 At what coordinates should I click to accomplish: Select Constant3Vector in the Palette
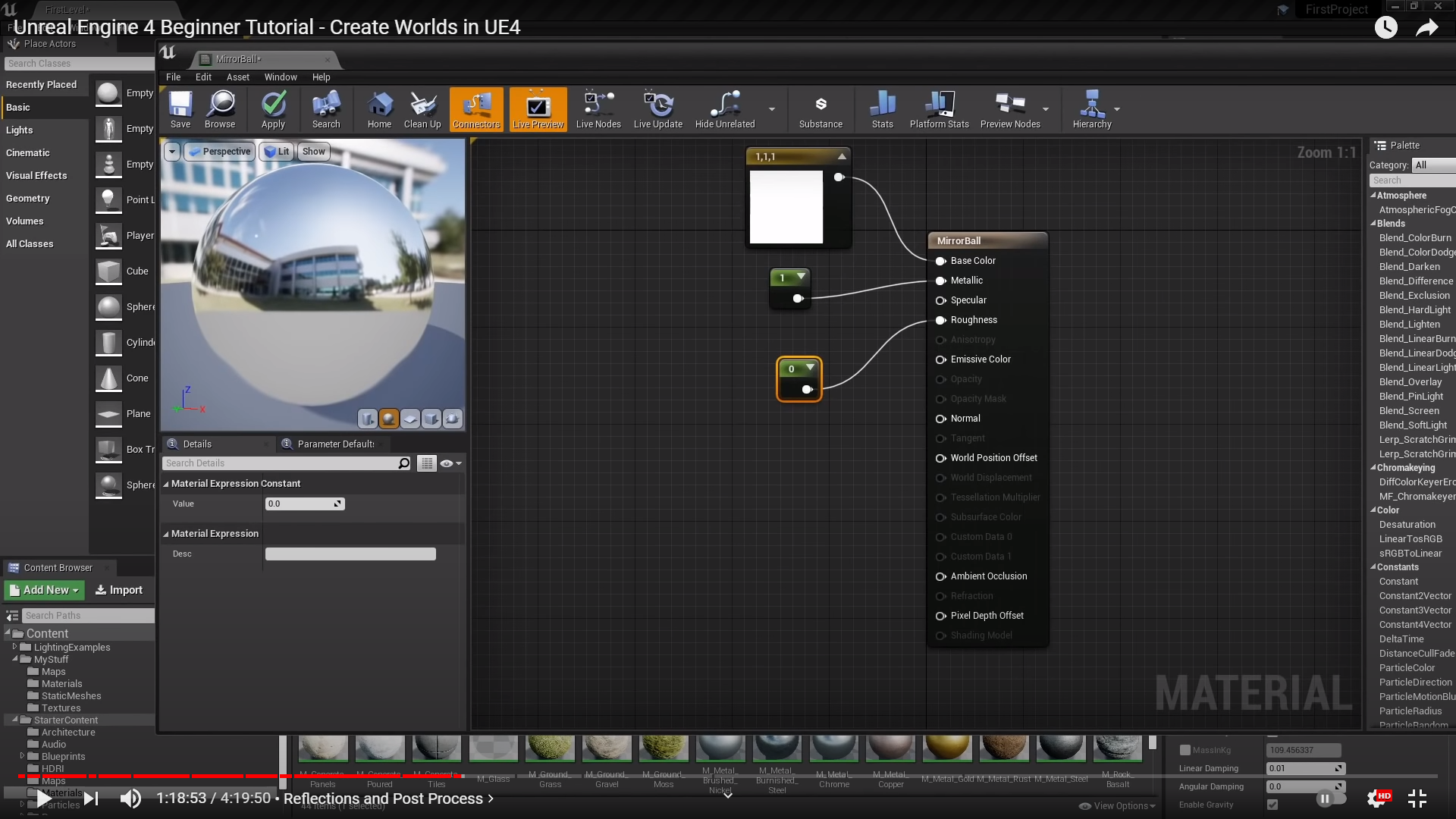click(1414, 610)
